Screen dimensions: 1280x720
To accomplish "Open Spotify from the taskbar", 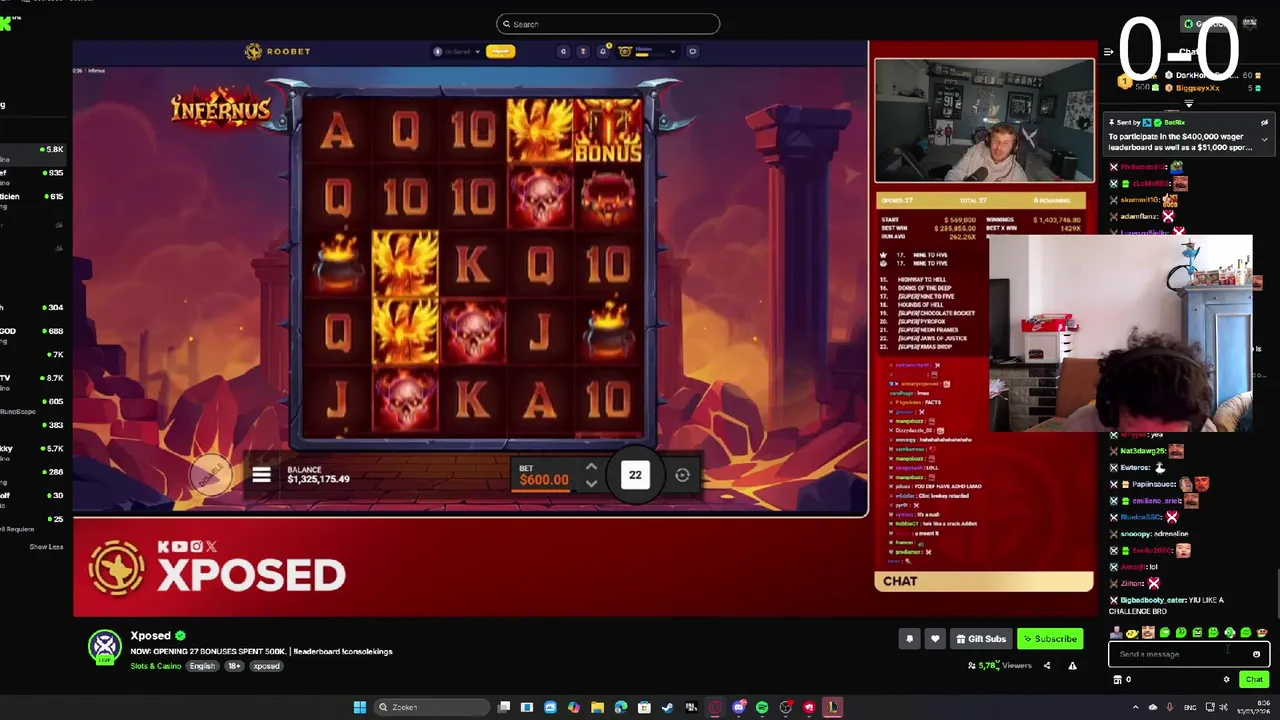I will point(762,707).
